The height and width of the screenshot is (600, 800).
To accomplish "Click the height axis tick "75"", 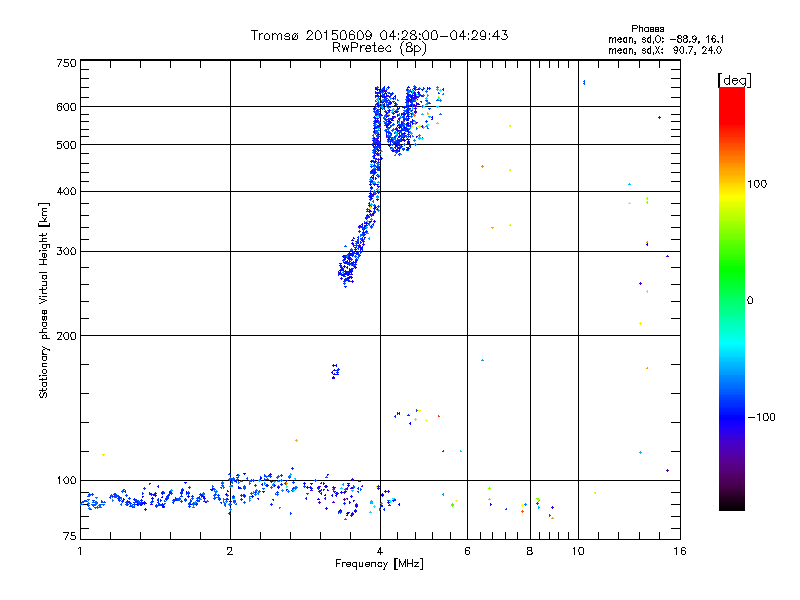I will tap(70, 536).
